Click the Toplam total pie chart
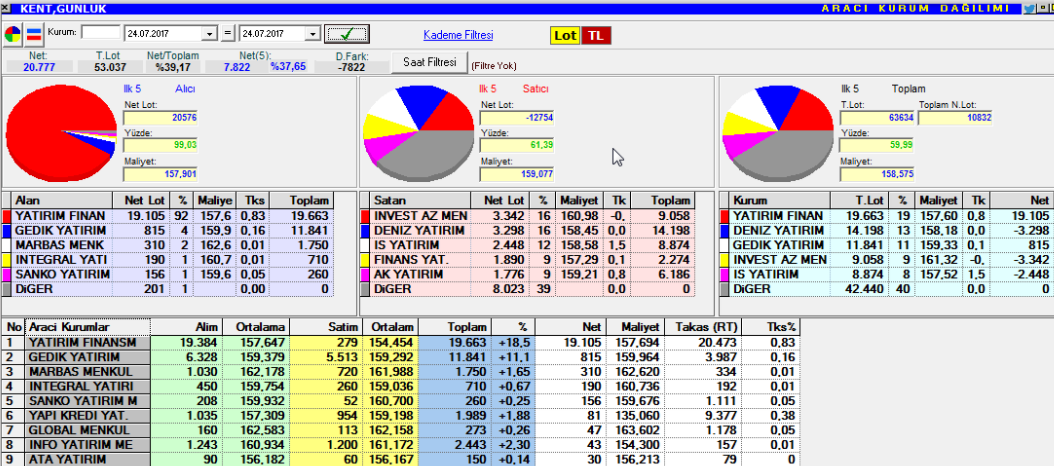This screenshot has height=466, width=1054. pos(778,132)
